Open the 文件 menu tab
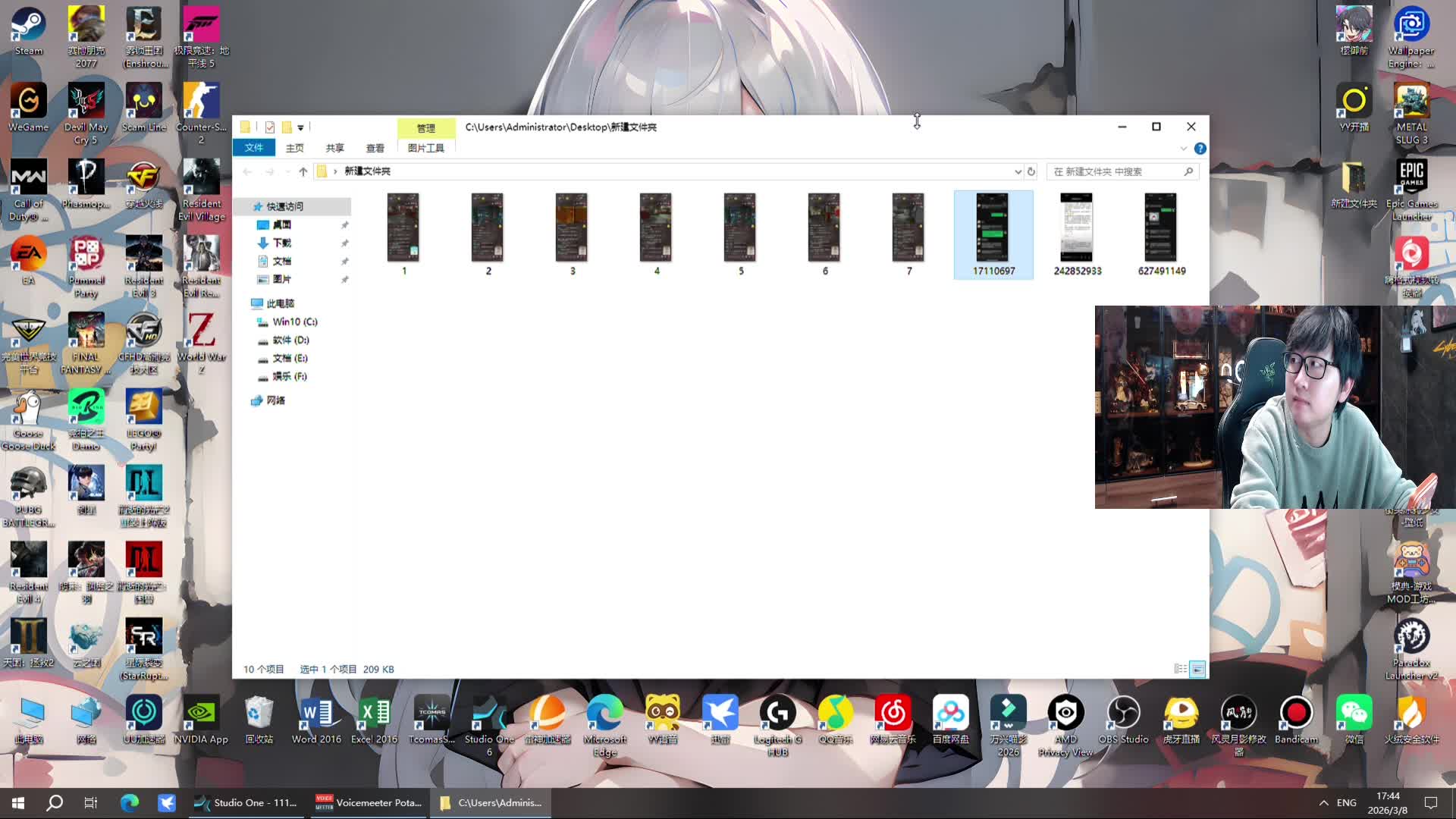The width and height of the screenshot is (1456, 819). click(254, 148)
